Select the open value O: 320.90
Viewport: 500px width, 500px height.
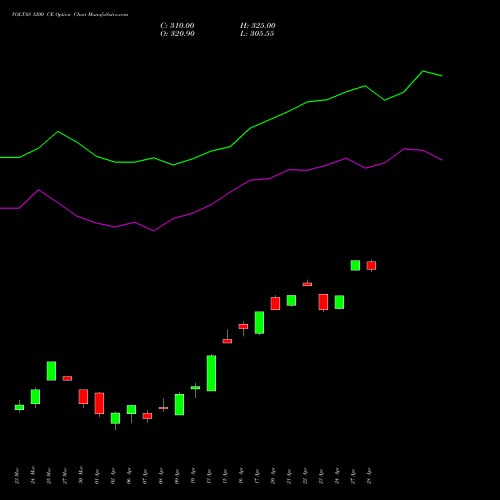[177, 34]
